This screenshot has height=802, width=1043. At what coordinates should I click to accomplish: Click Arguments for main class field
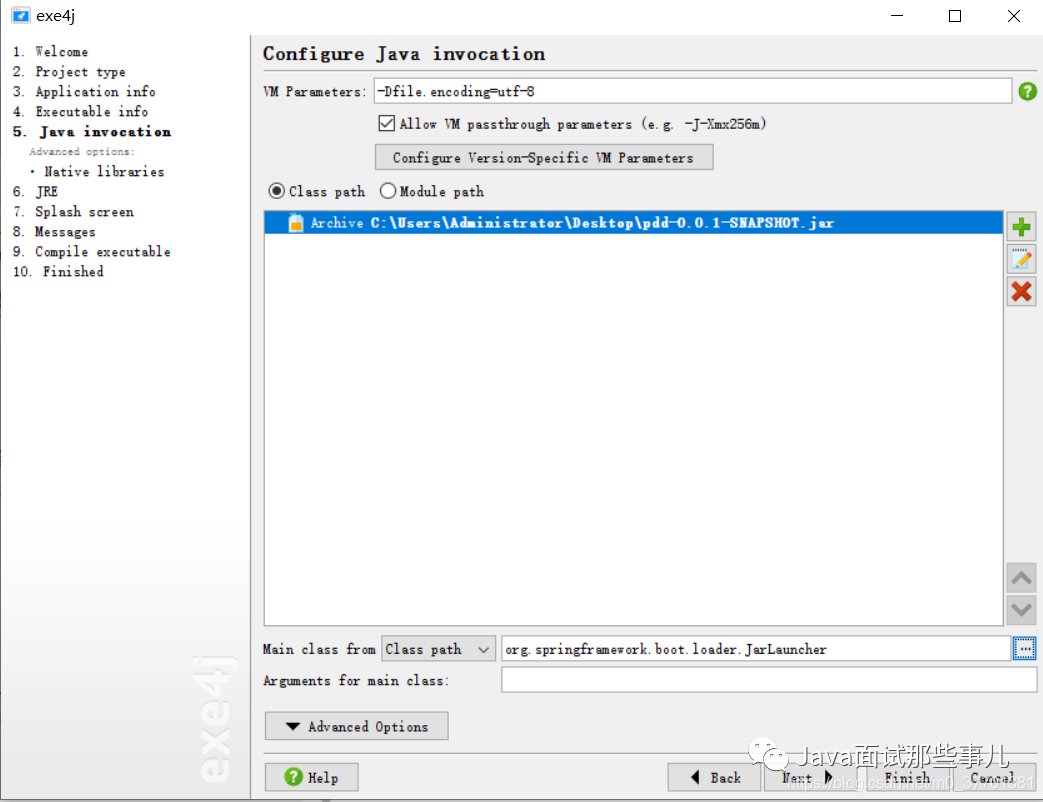pos(769,680)
